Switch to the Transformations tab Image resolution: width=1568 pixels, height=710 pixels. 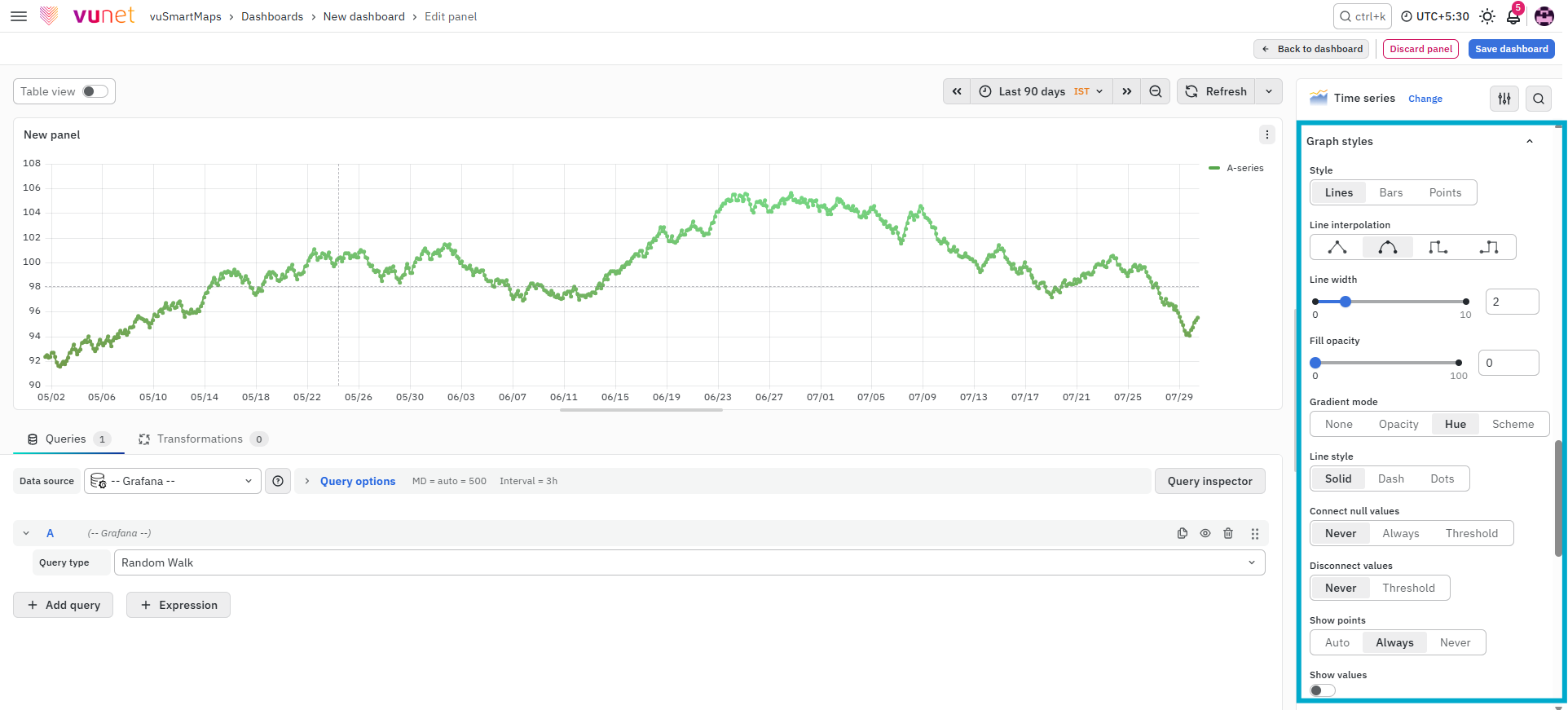[x=203, y=439]
